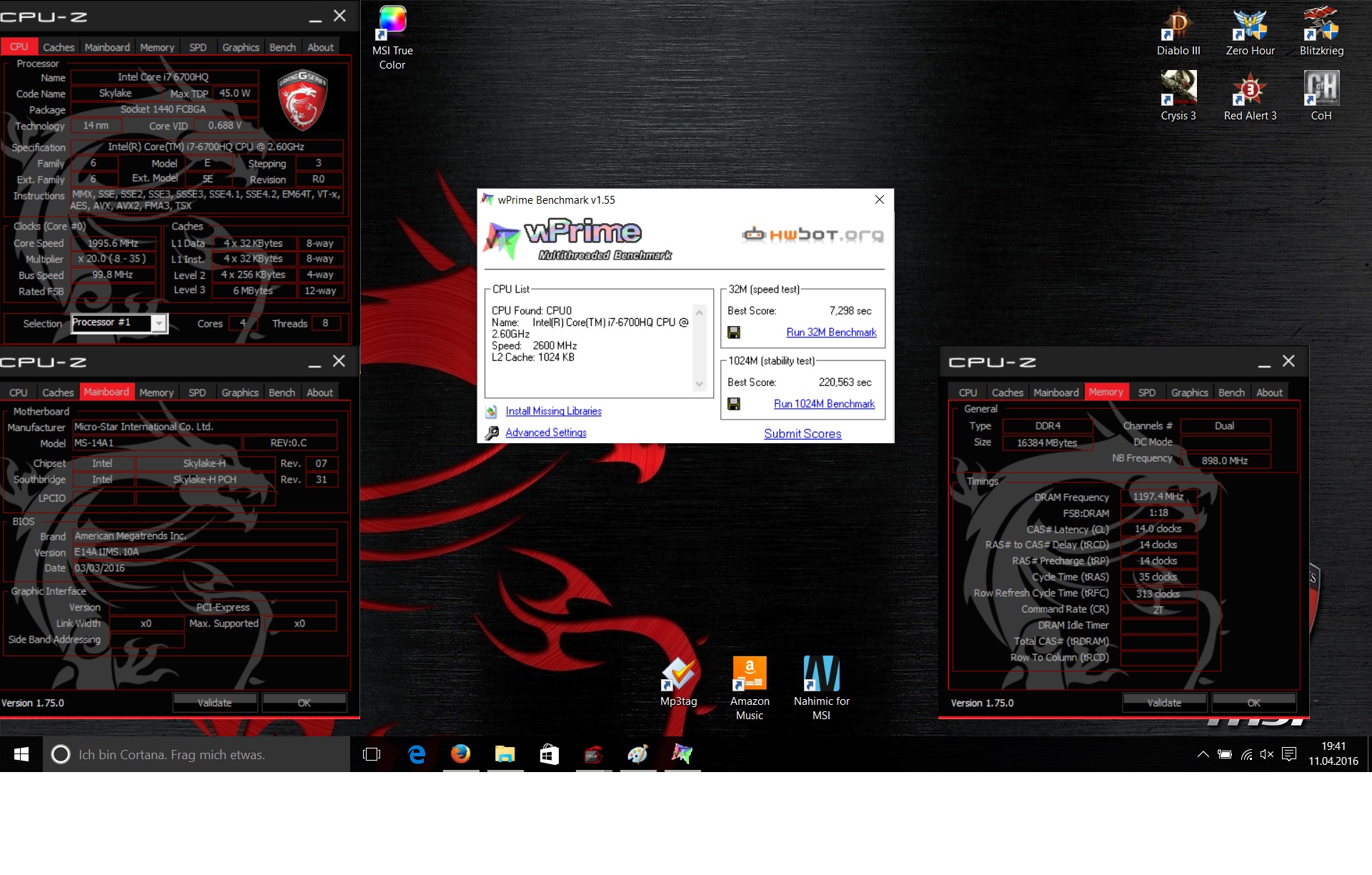Click the Core Speed value 1995.6 MHz

pos(113,243)
